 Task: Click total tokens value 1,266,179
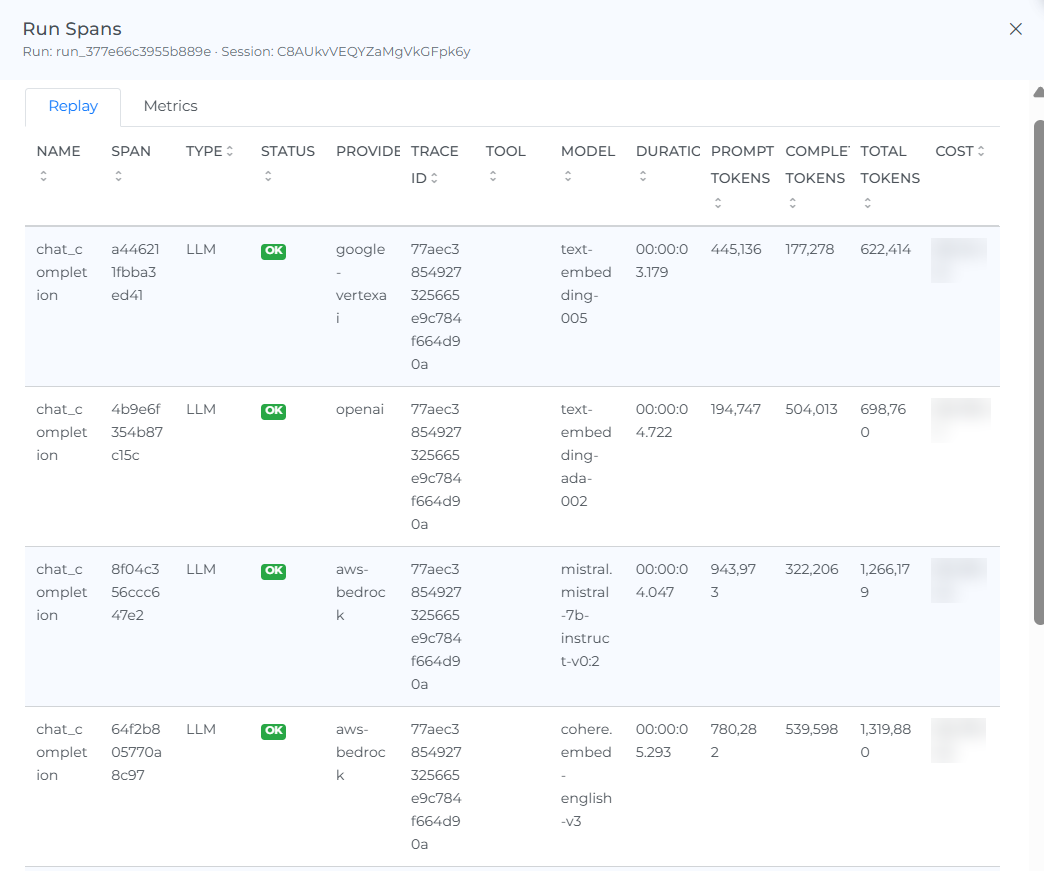click(885, 580)
